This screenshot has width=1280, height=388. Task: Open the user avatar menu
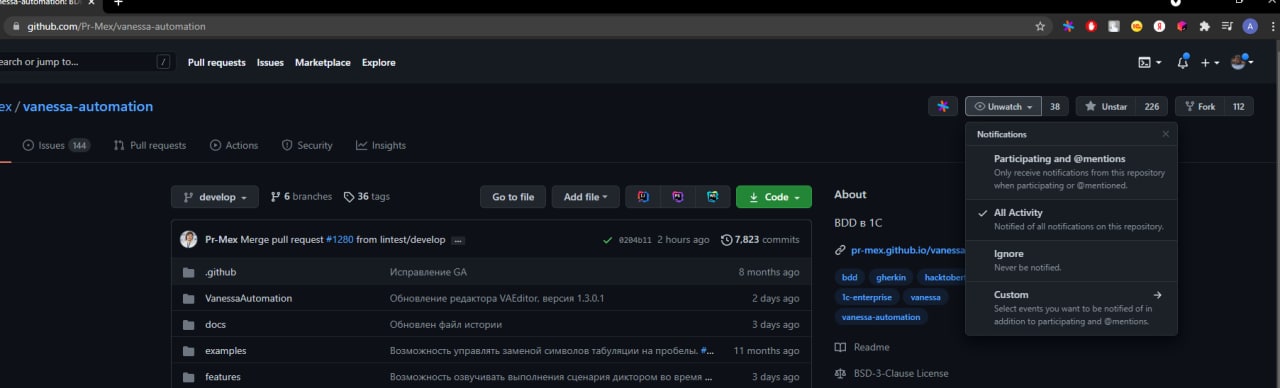pyautogui.click(x=1242, y=62)
